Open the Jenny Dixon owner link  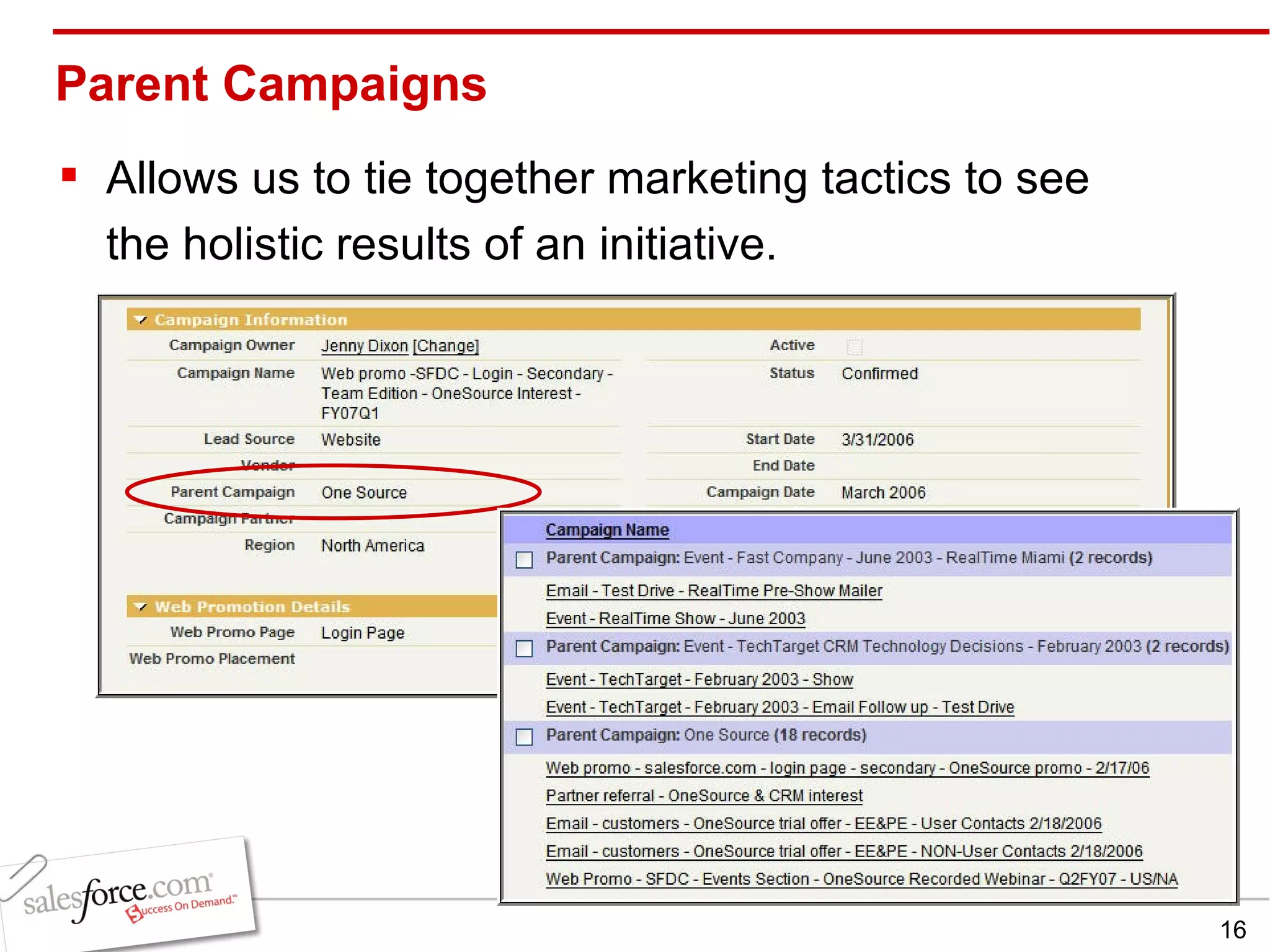point(364,346)
